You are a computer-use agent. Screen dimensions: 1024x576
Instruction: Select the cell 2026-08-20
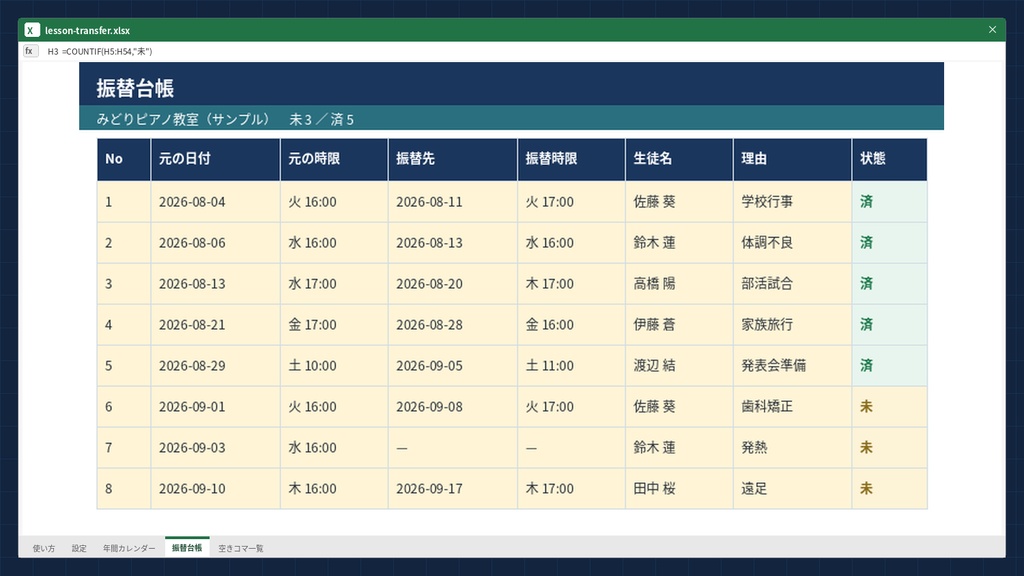(453, 284)
